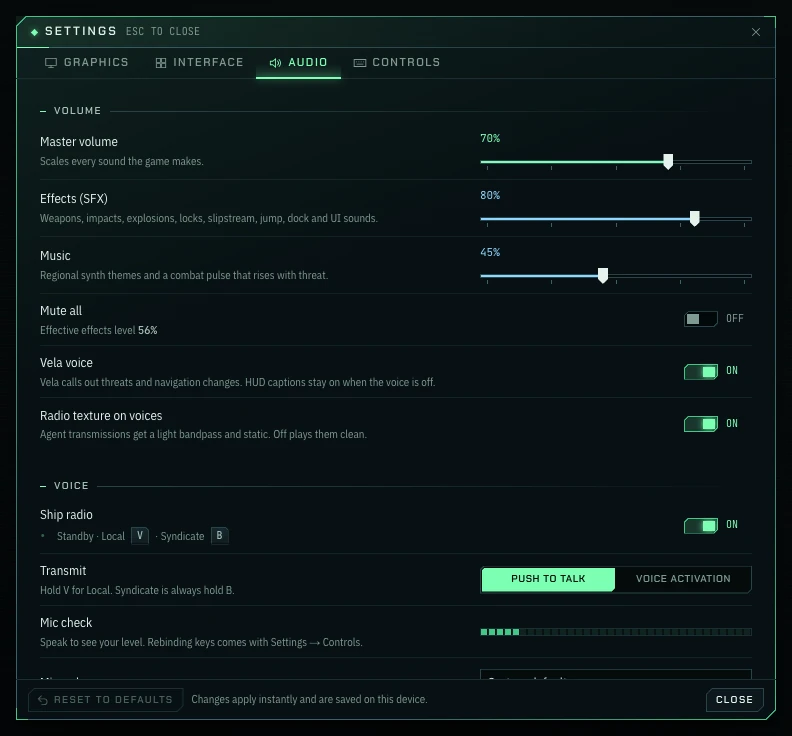The height and width of the screenshot is (736, 792).
Task: Click the Master volume slider handle
Action: click(x=668, y=162)
